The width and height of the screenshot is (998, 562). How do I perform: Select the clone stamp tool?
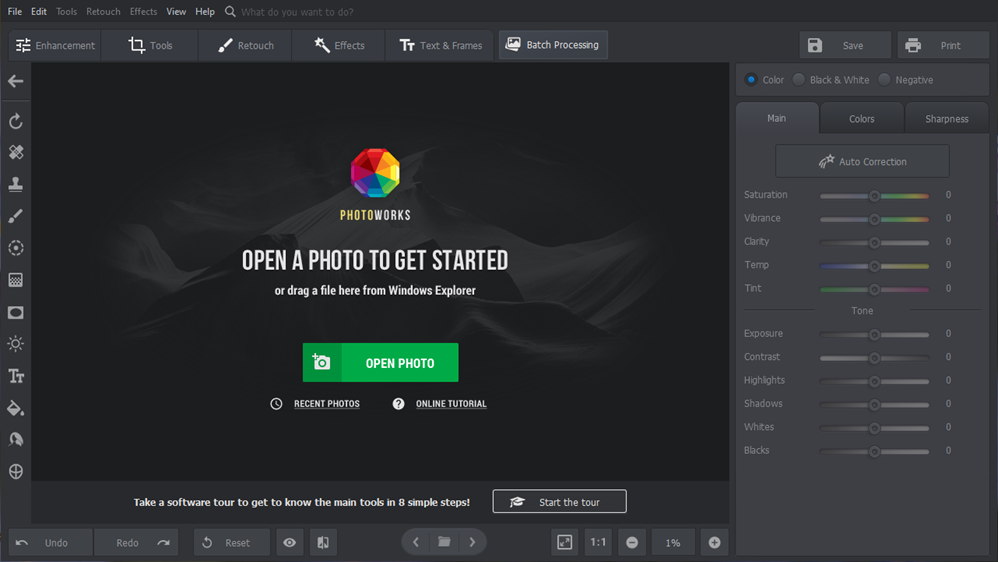pos(16,184)
